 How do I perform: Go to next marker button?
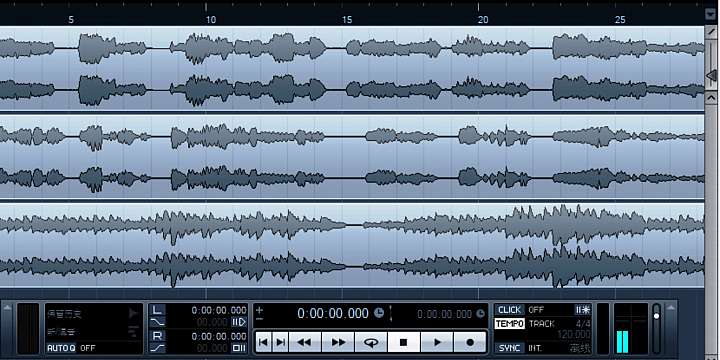pos(281,342)
